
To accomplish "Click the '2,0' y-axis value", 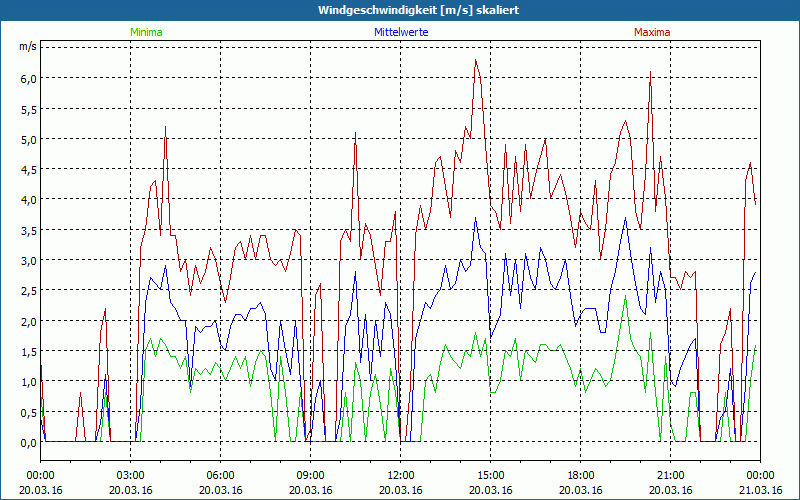I will point(28,321).
